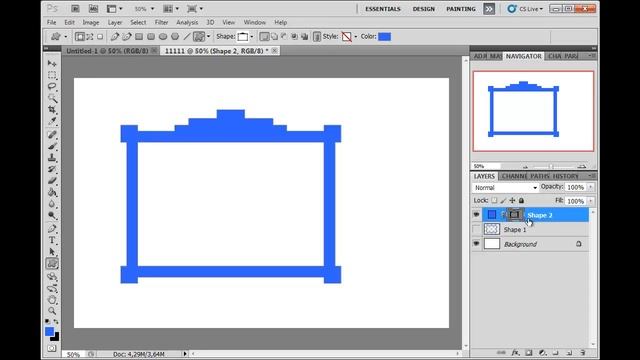Toggle lock all padlock icon

pos(521,200)
